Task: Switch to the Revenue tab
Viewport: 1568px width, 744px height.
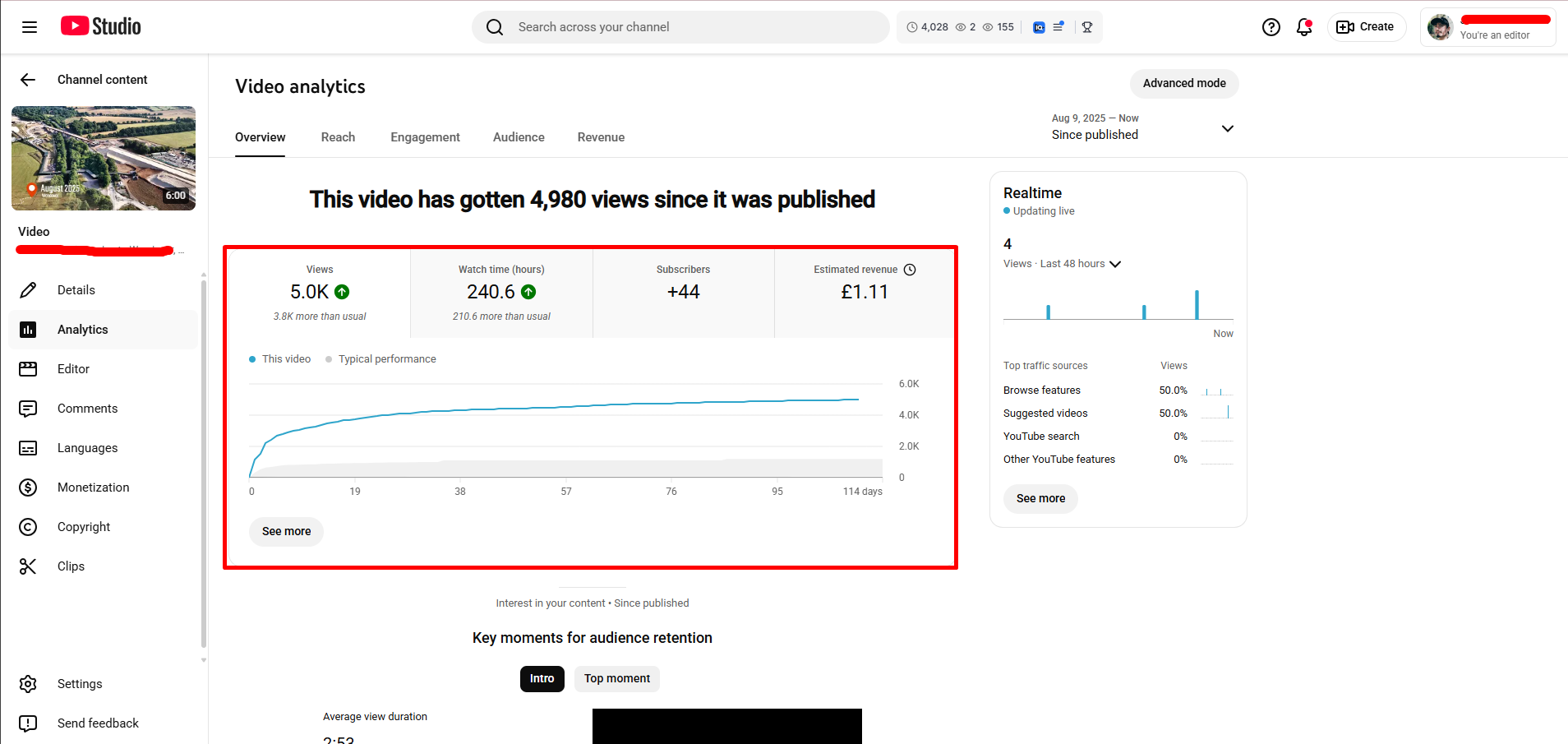Action: point(601,137)
